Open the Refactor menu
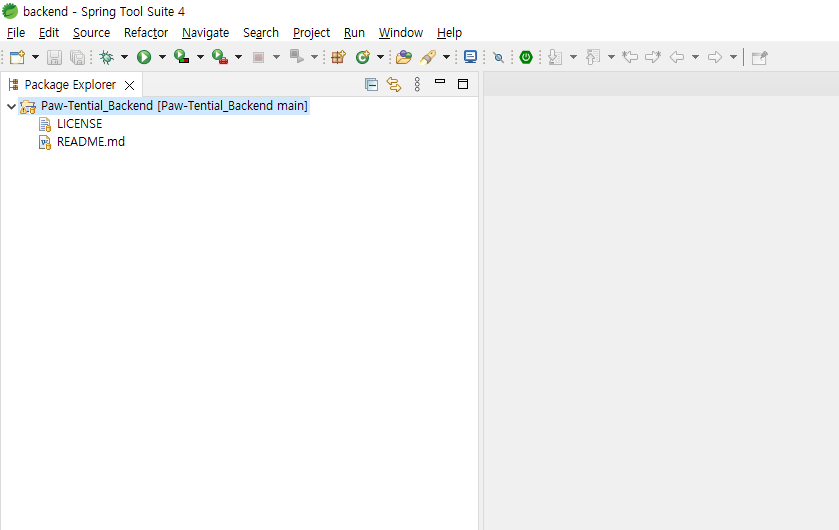Viewport: 839px width, 530px height. [x=146, y=33]
